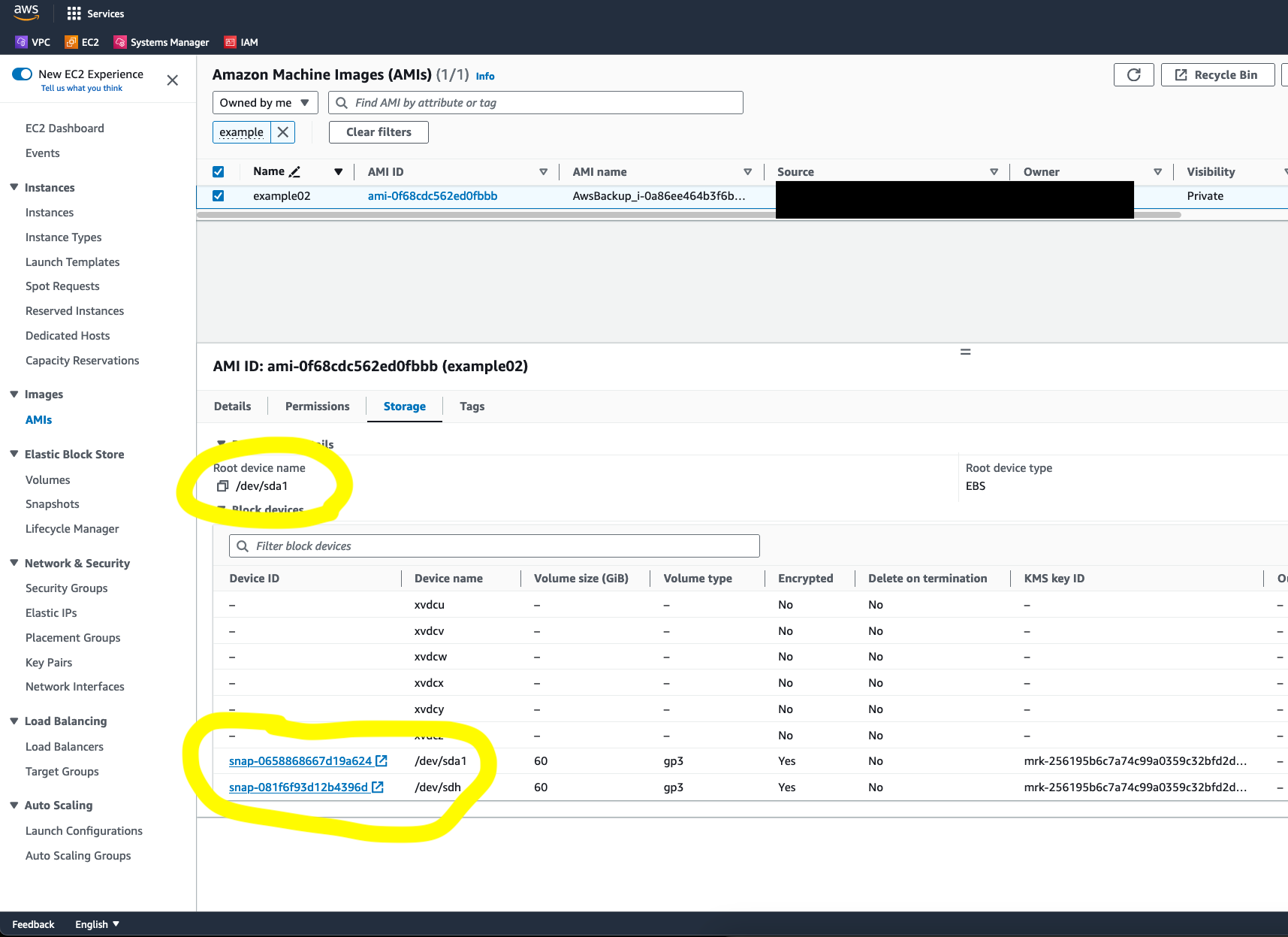This screenshot has height=937, width=1288.
Task: Open the EC2 service shortcut
Action: click(x=82, y=42)
